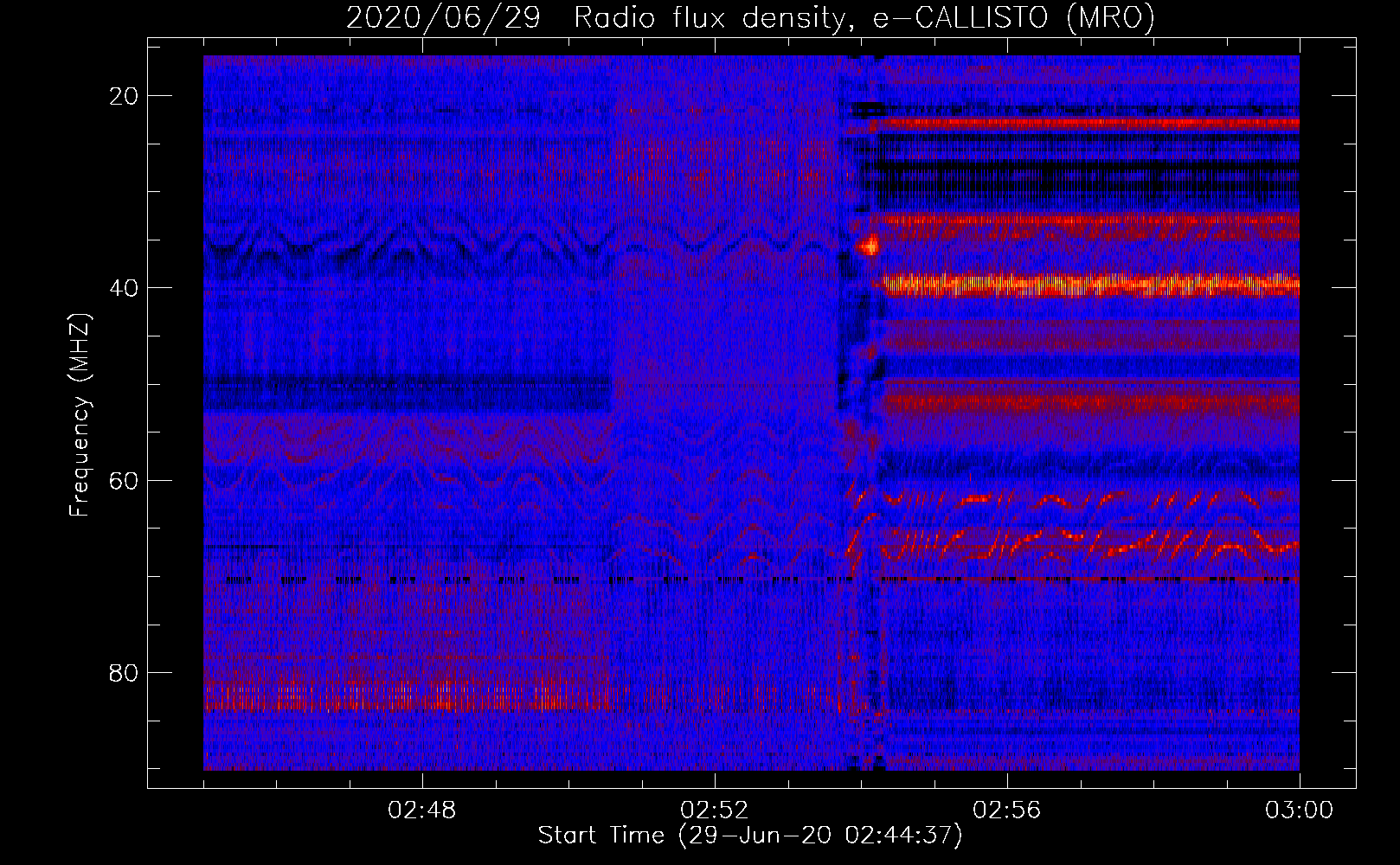Click the plot title 'Radio flux density, e-CALLISTO (MRO)'
This screenshot has height=865, width=1400.
pos(864,17)
